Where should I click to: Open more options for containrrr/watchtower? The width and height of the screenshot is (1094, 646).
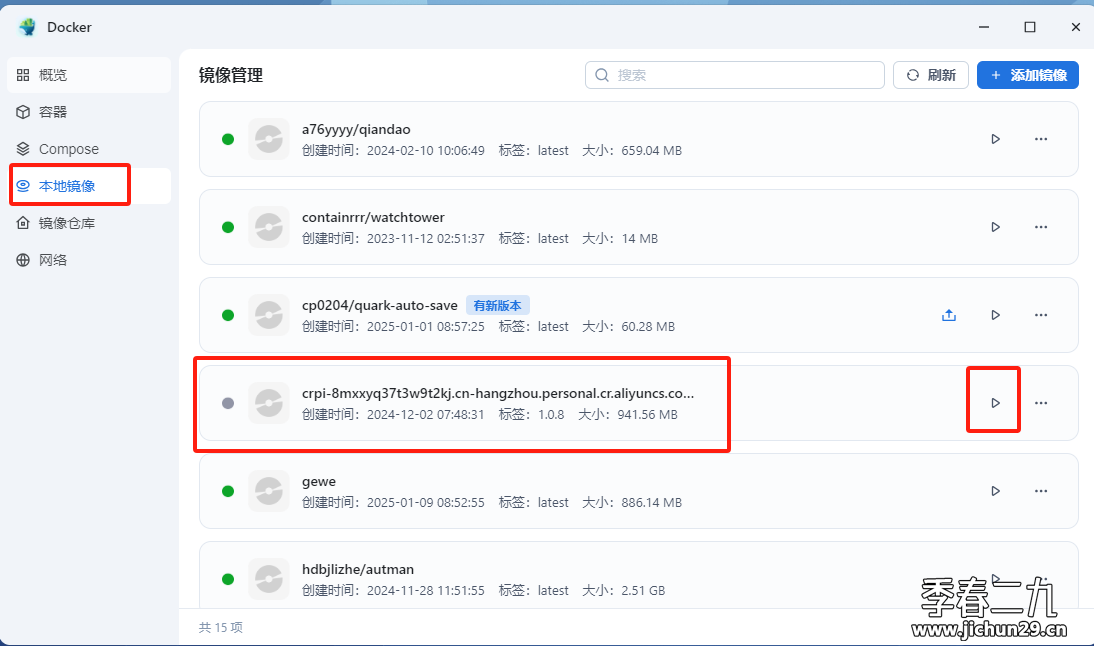pyautogui.click(x=1041, y=227)
